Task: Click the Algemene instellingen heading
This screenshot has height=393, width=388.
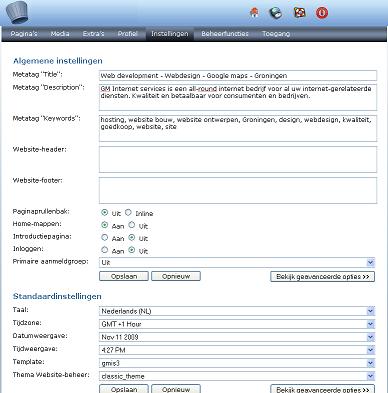Action: click(58, 61)
